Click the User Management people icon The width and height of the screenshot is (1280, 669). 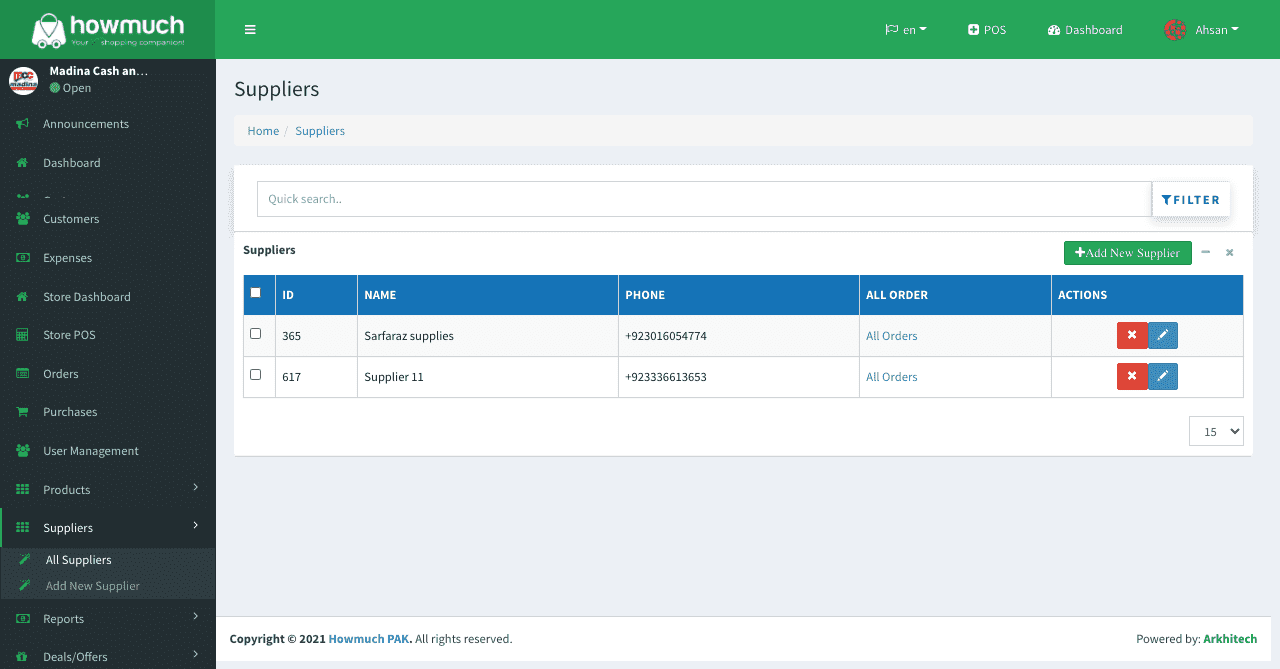pos(22,451)
